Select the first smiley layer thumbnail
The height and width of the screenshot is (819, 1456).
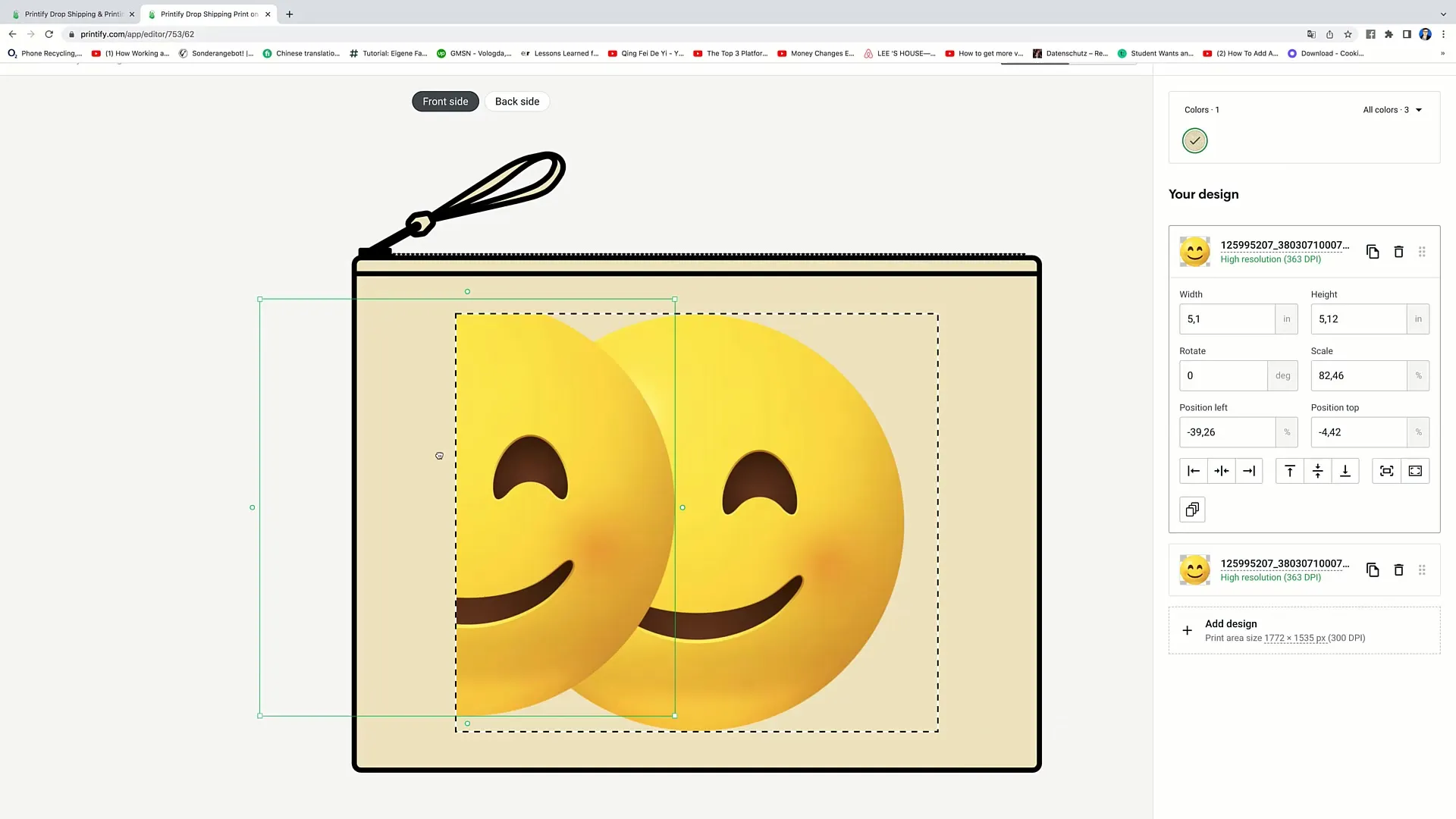(1194, 252)
